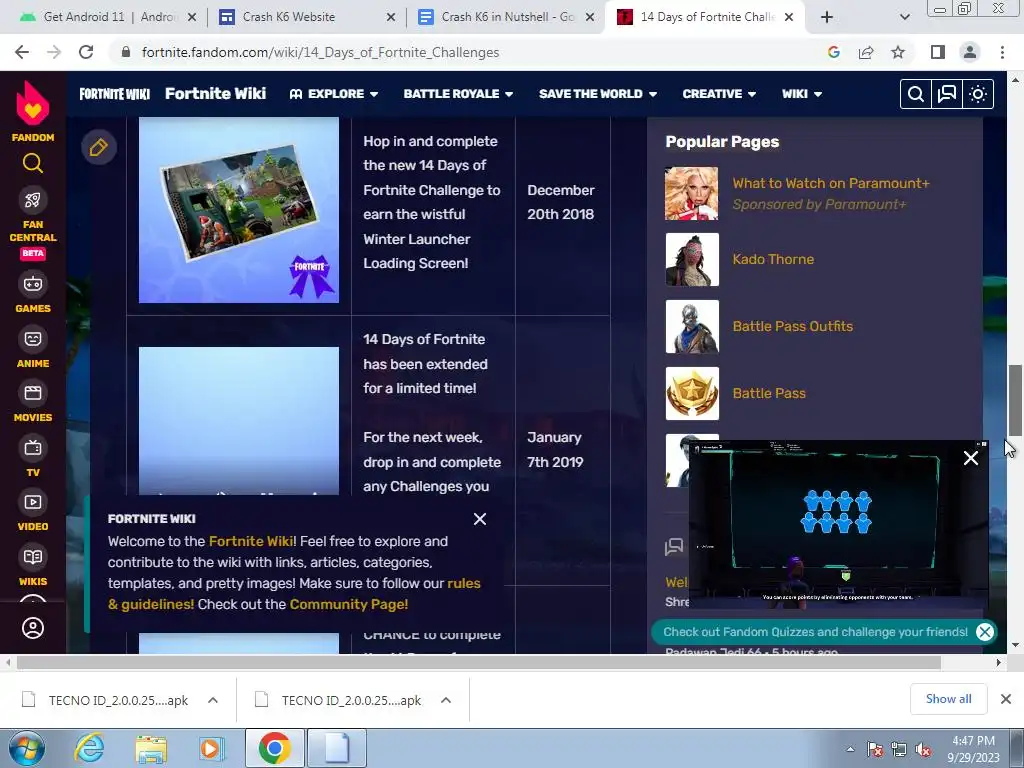Open Anime in the Fandom sidebar

(x=33, y=347)
